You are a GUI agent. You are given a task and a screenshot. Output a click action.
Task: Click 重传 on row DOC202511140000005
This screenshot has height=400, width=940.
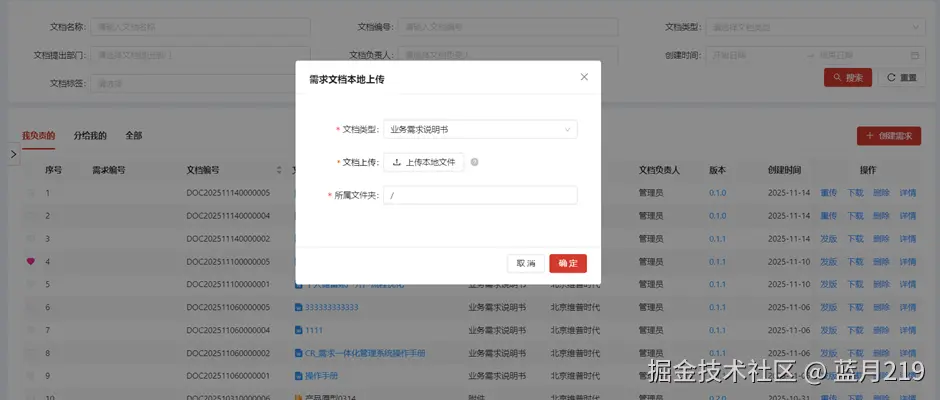(x=828, y=193)
